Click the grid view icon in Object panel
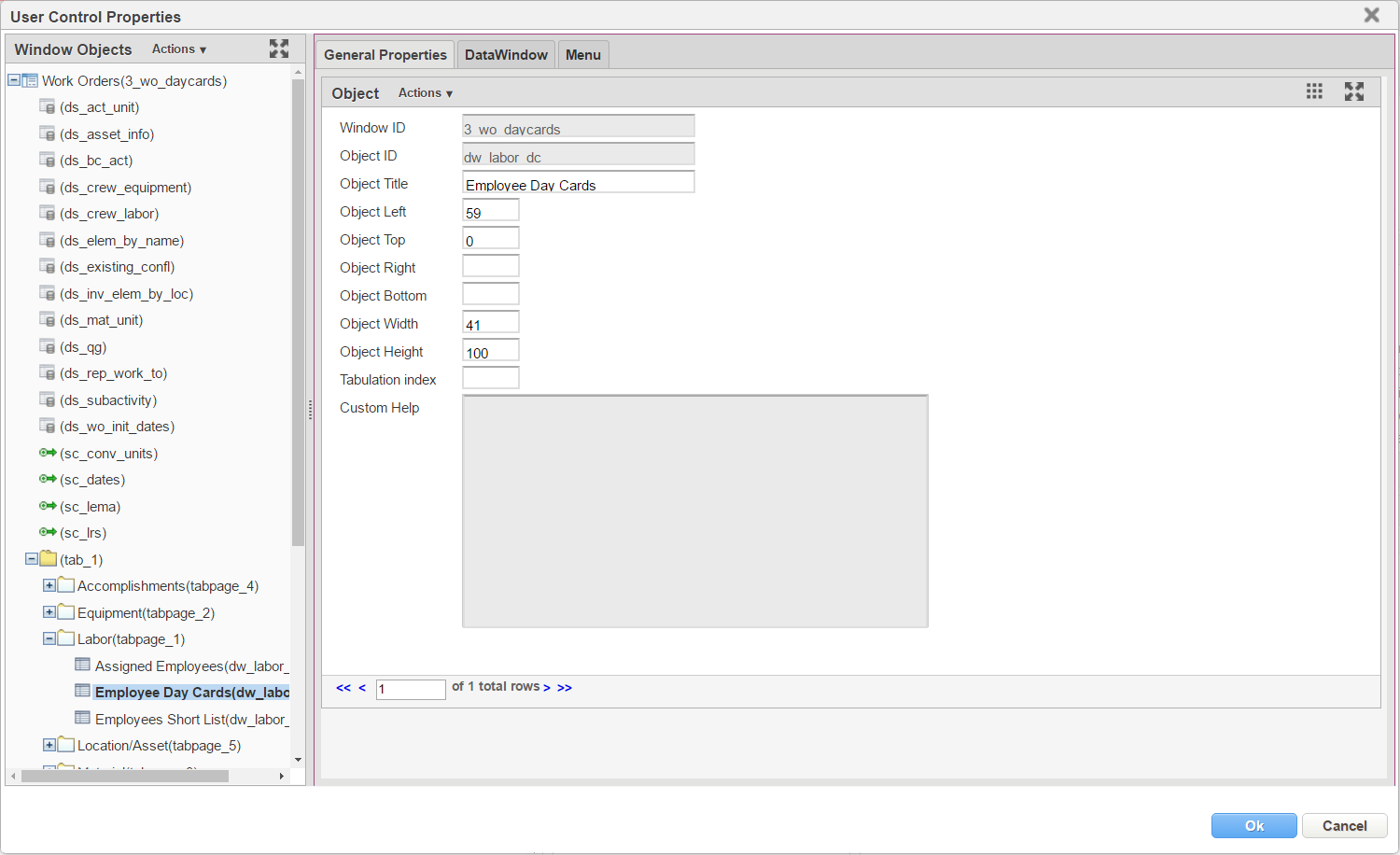This screenshot has height=855, width=1400. (x=1314, y=91)
